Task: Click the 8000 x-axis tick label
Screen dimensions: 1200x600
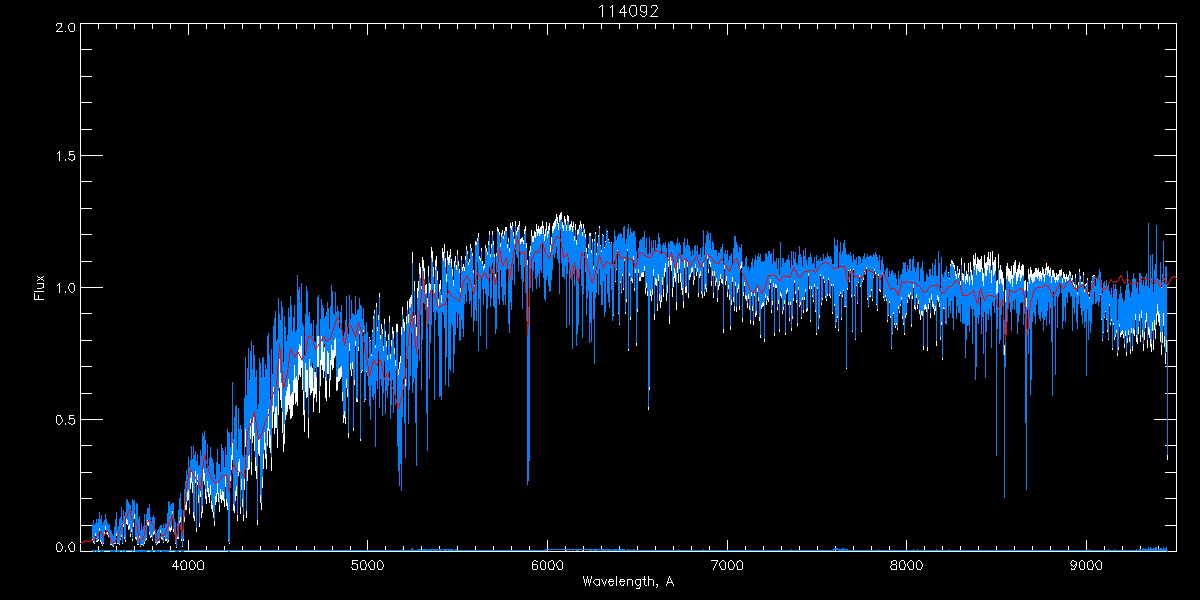Action: (907, 564)
